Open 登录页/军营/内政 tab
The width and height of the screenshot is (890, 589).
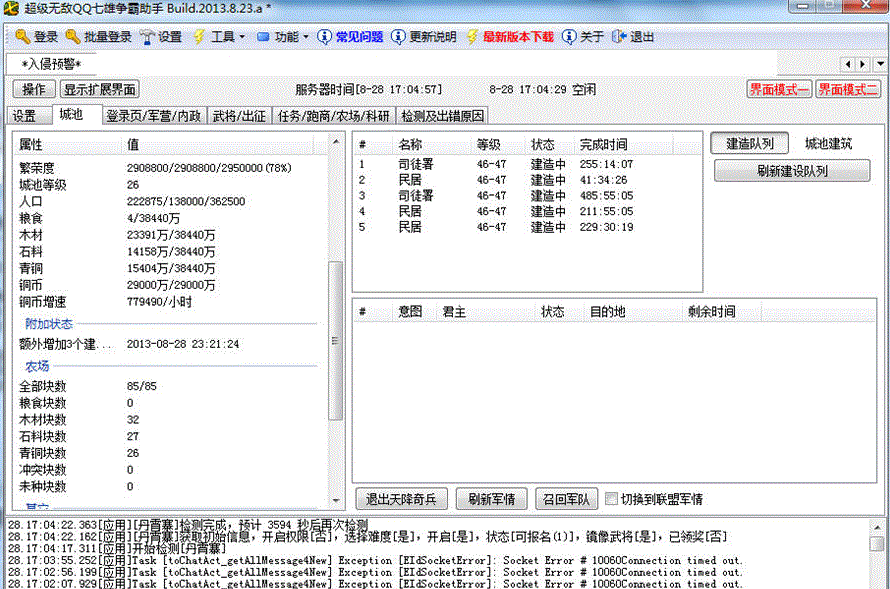pos(154,116)
